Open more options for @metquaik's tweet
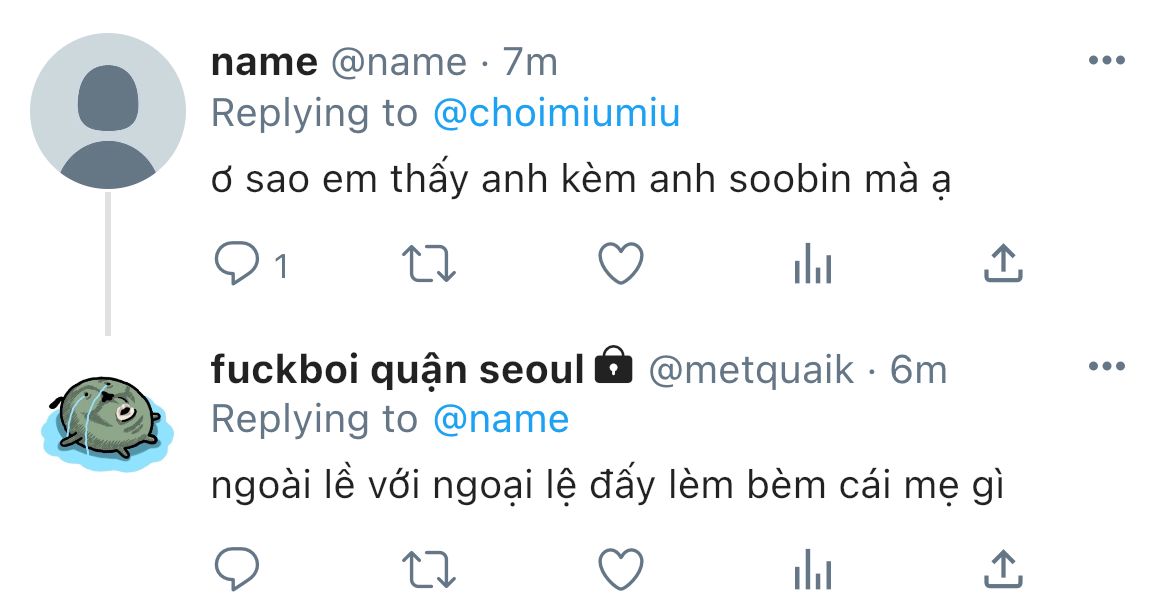 (1106, 367)
